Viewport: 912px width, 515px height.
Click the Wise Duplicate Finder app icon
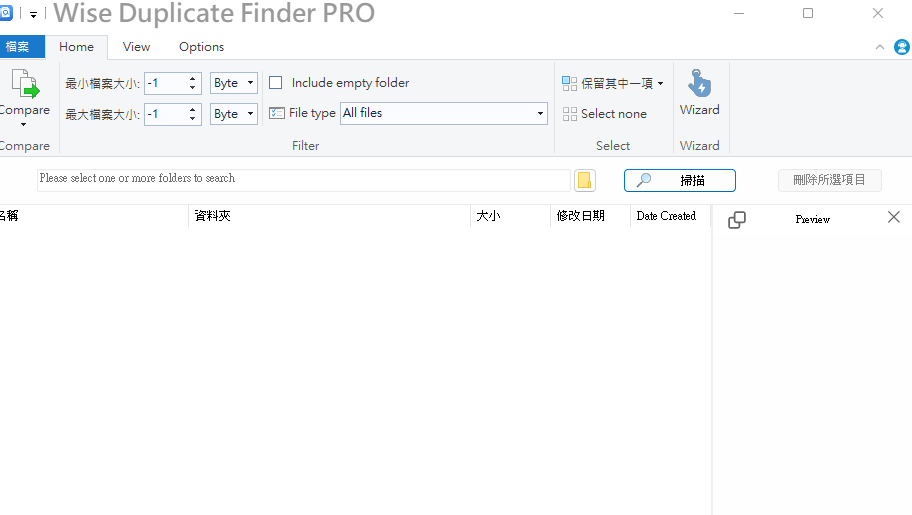click(6, 12)
